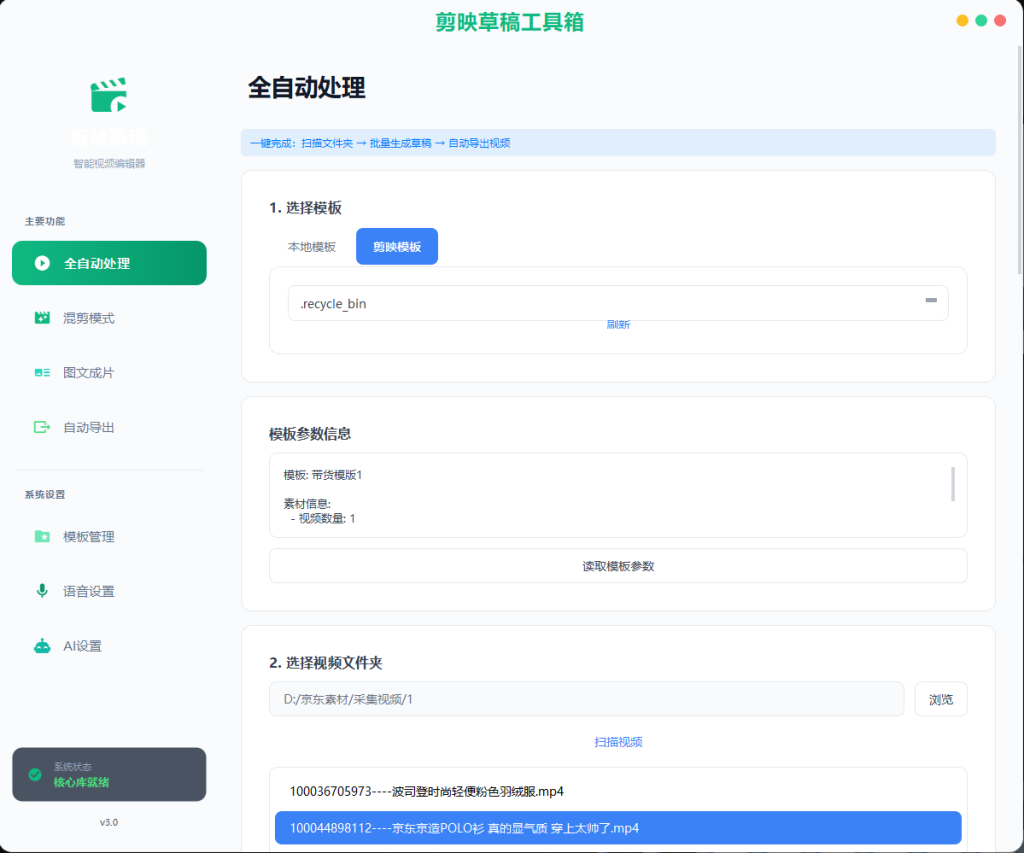1024x853 pixels.
Task: Open 自动导出 via its export icon
Action: point(42,427)
